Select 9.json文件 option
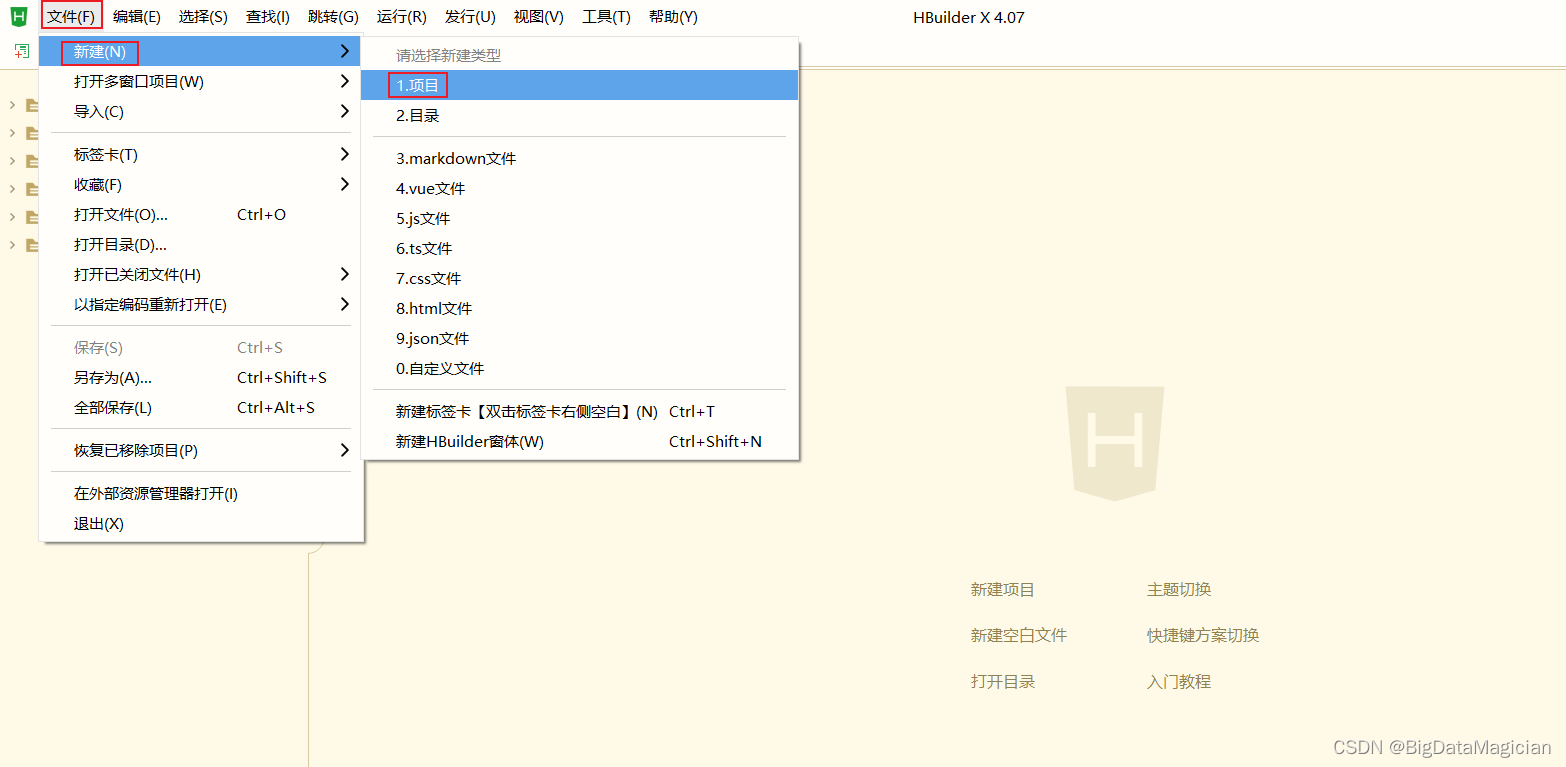The height and width of the screenshot is (767, 1566). pyautogui.click(x=579, y=339)
